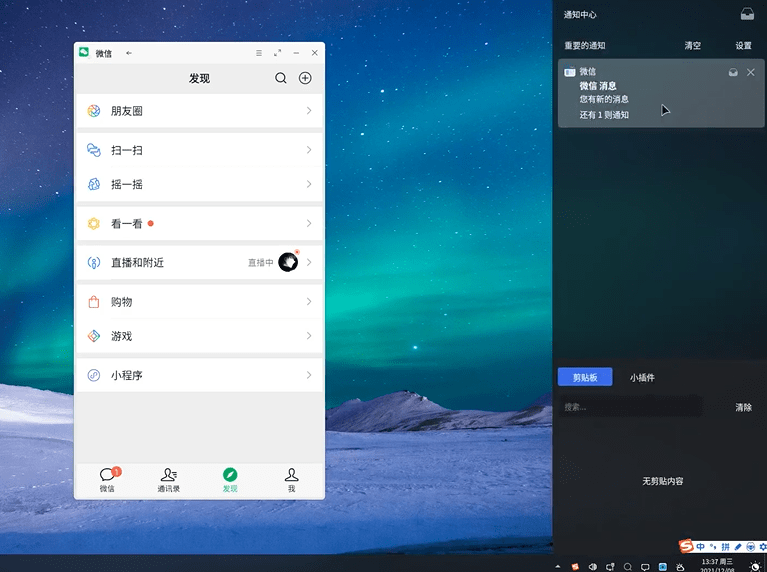Expand 小程序 row chevron
This screenshot has height=572, width=767.
(309, 375)
